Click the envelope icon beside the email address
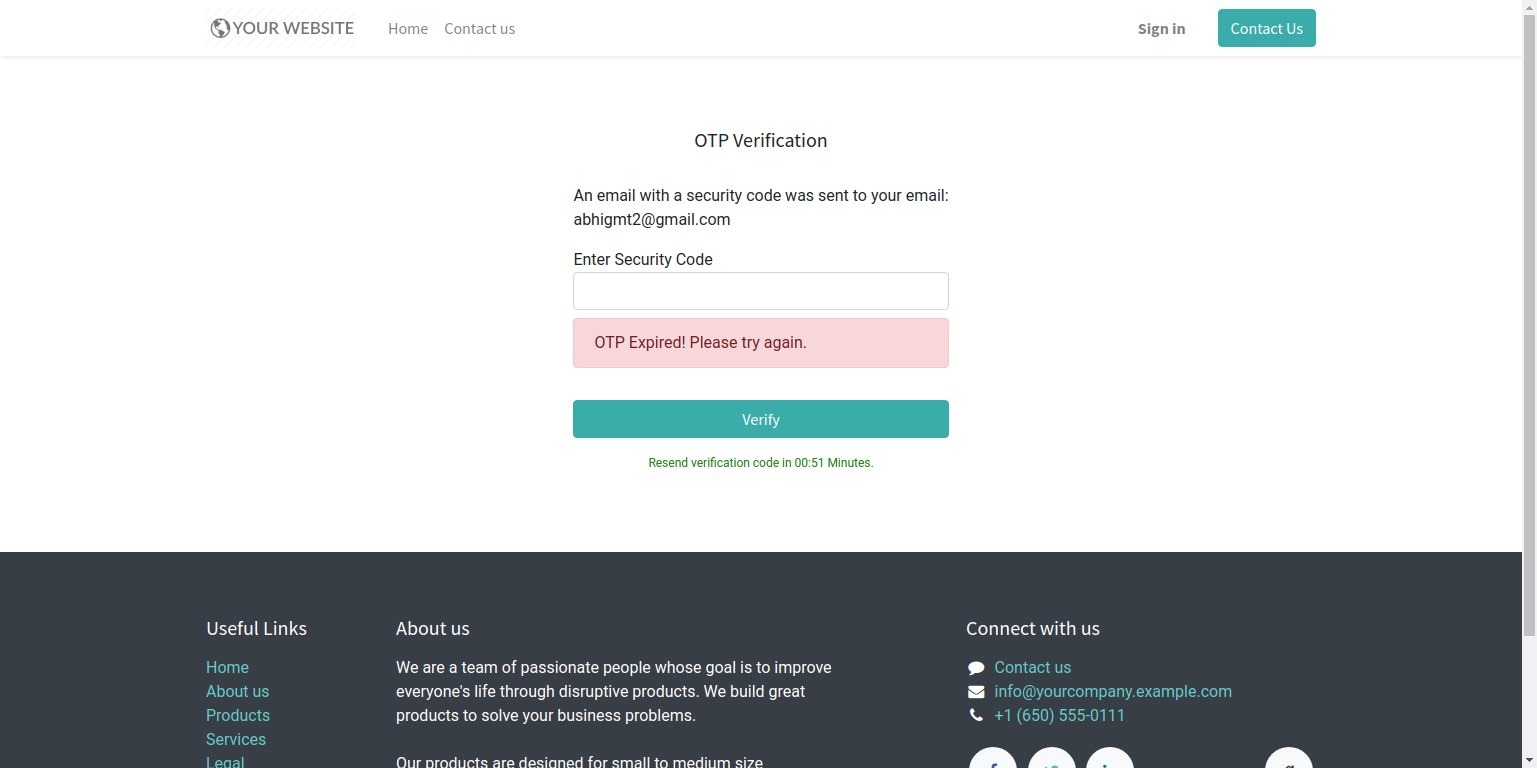The image size is (1537, 768). tap(976, 692)
